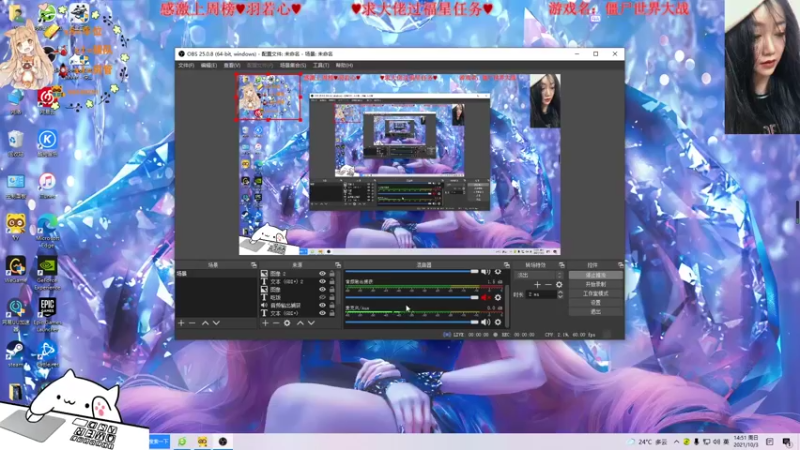This screenshot has width=800, height=450.
Task: Hide the 图像 2 source with eye icon
Action: [322, 273]
